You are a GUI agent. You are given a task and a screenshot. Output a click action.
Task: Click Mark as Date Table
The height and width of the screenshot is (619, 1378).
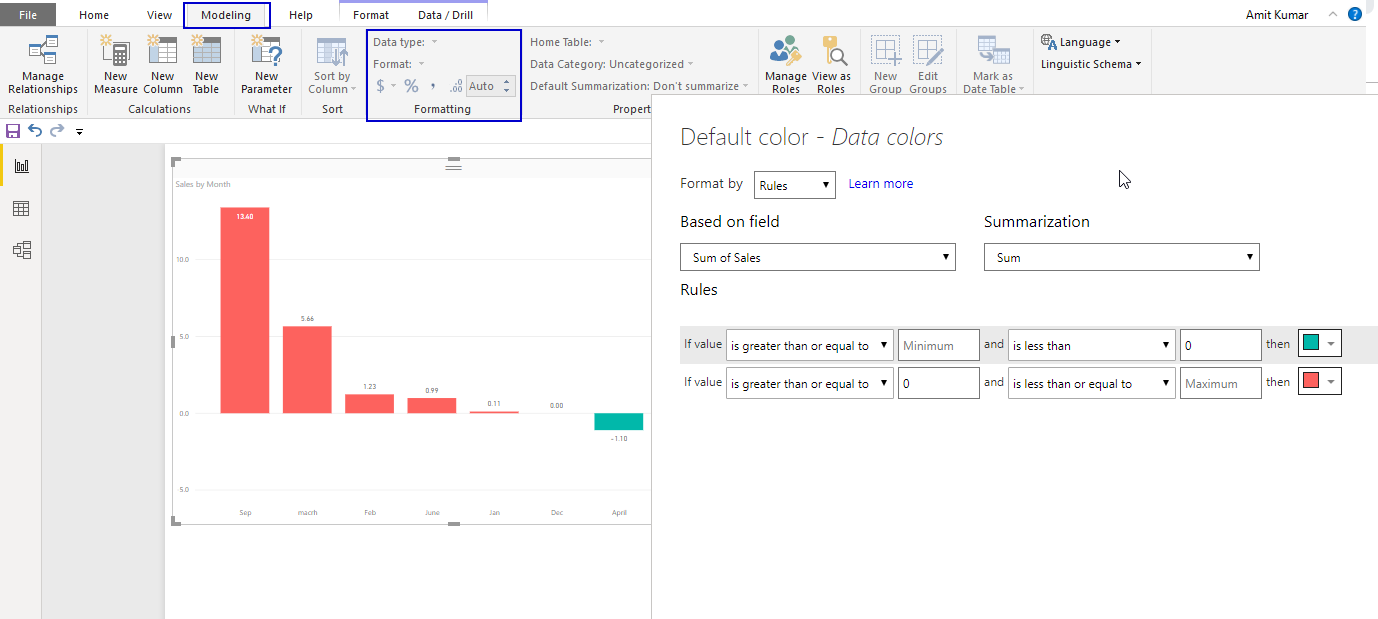click(x=993, y=65)
